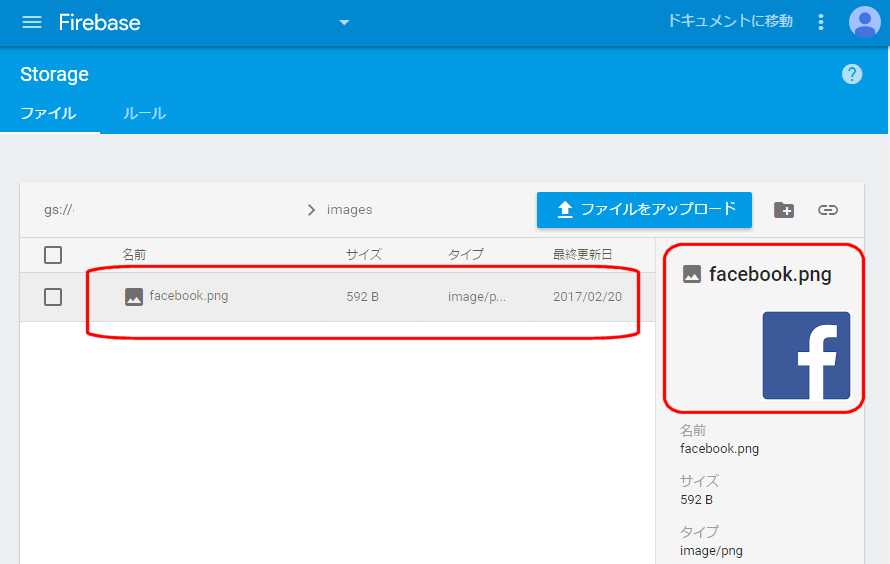Click the facebook.png detail panel title
The image size is (890, 564).
point(770,274)
